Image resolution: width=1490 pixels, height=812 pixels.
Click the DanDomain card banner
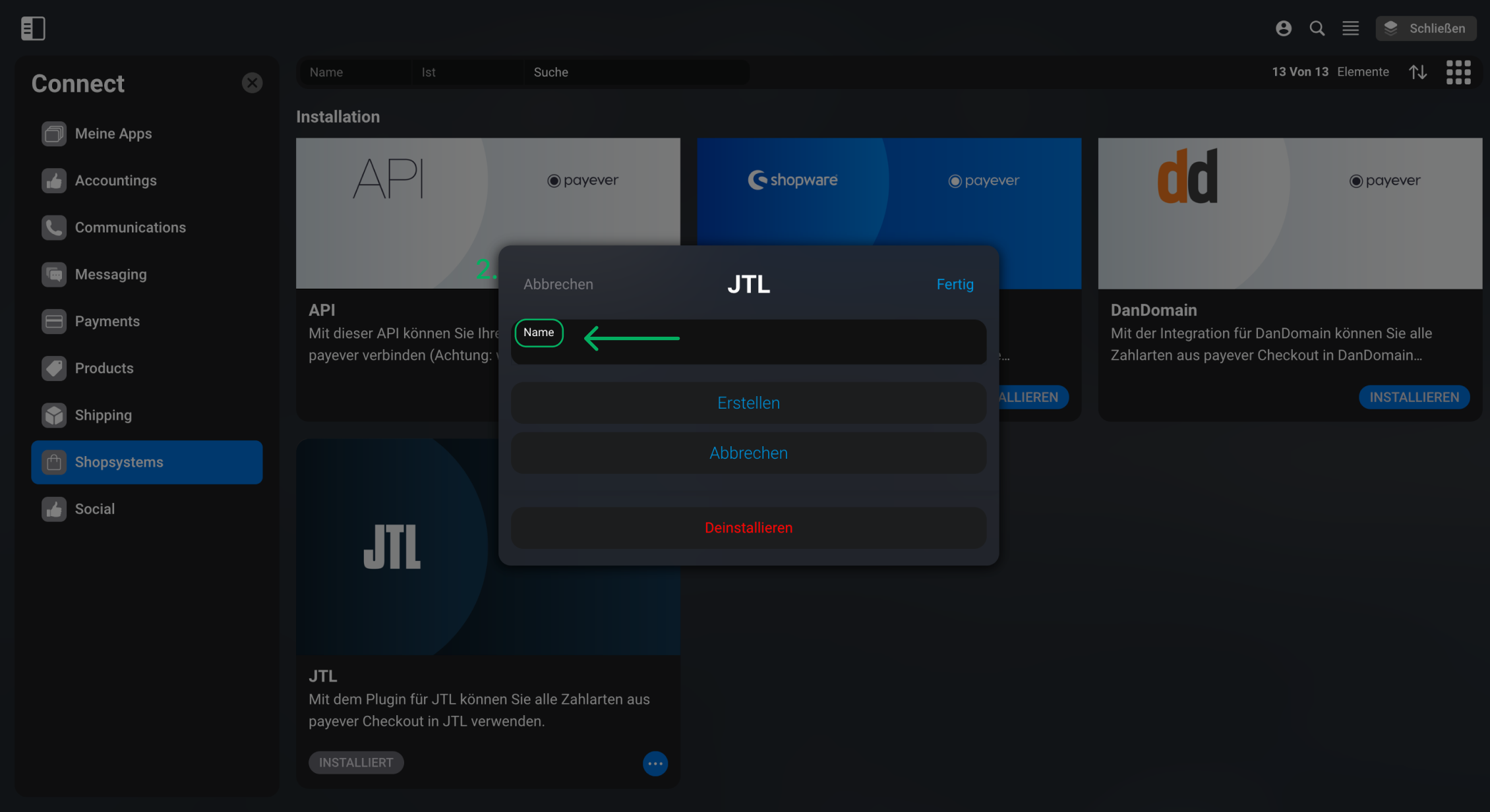click(1290, 213)
